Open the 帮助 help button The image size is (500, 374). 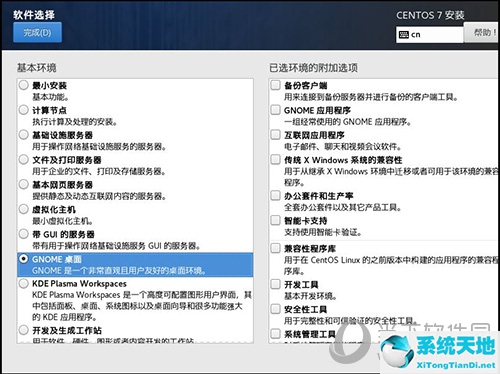482,33
